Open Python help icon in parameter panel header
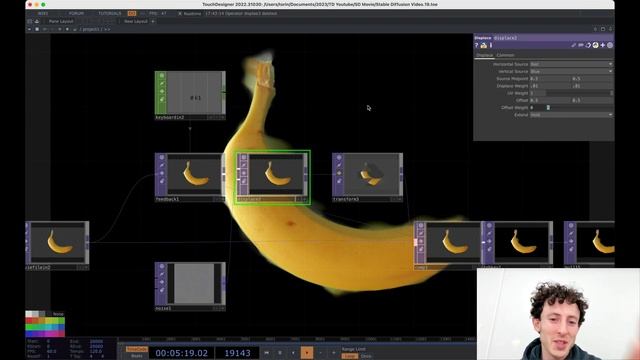The image size is (640, 360). tap(484, 45)
